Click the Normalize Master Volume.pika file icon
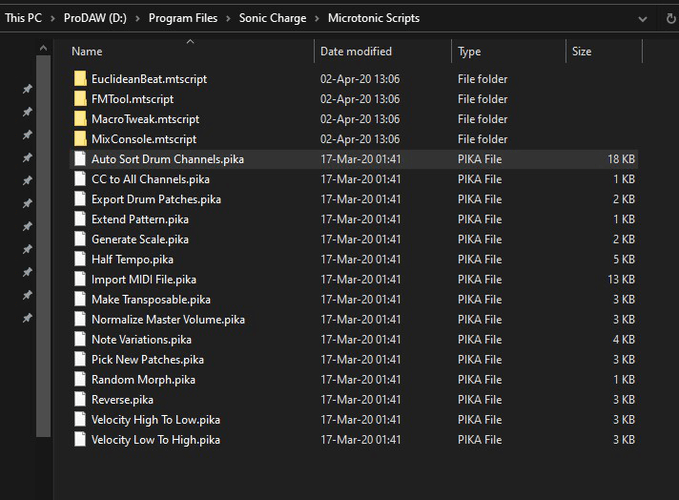 (x=80, y=319)
